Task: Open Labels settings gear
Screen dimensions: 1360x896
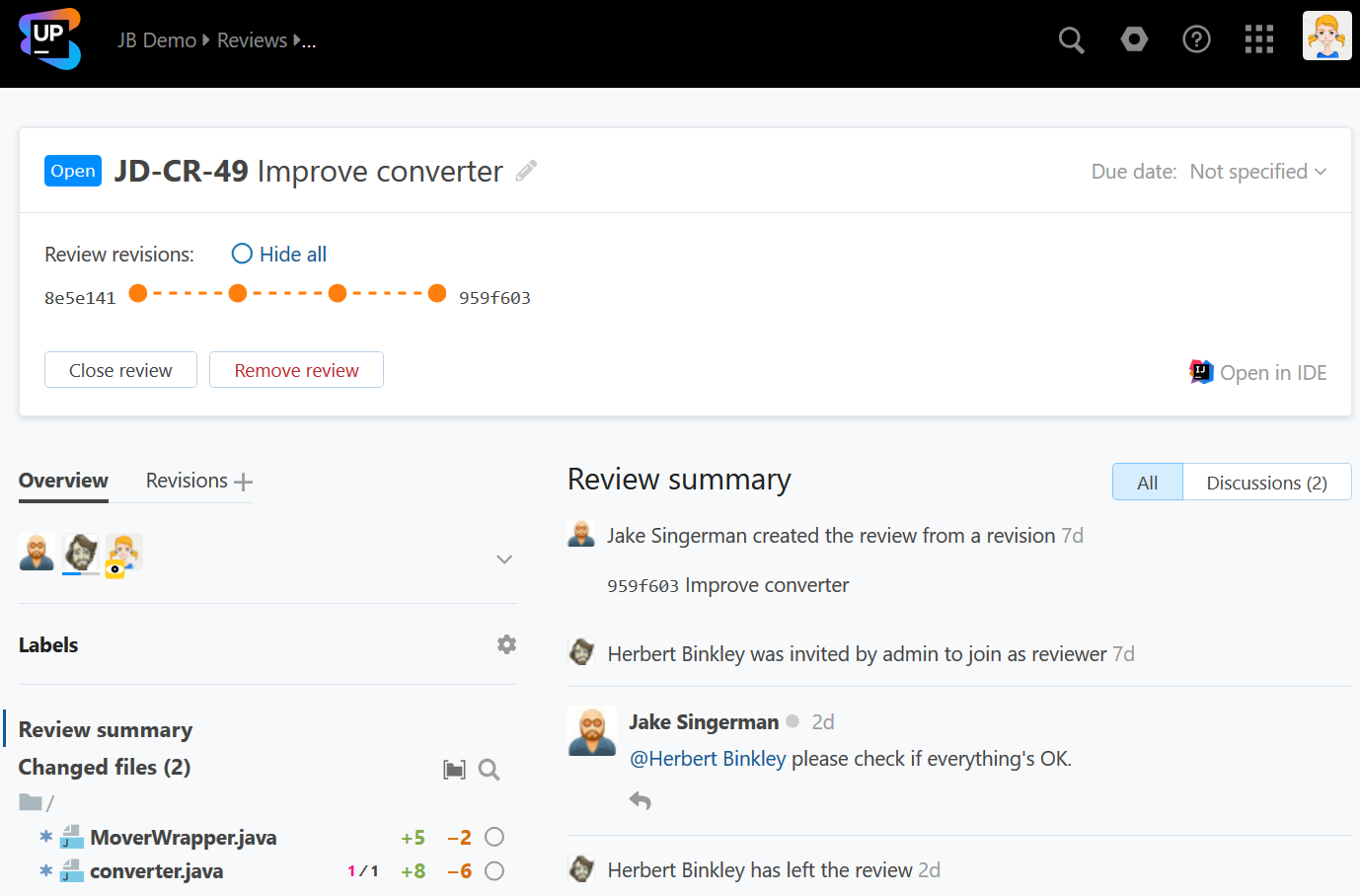Action: 506,644
